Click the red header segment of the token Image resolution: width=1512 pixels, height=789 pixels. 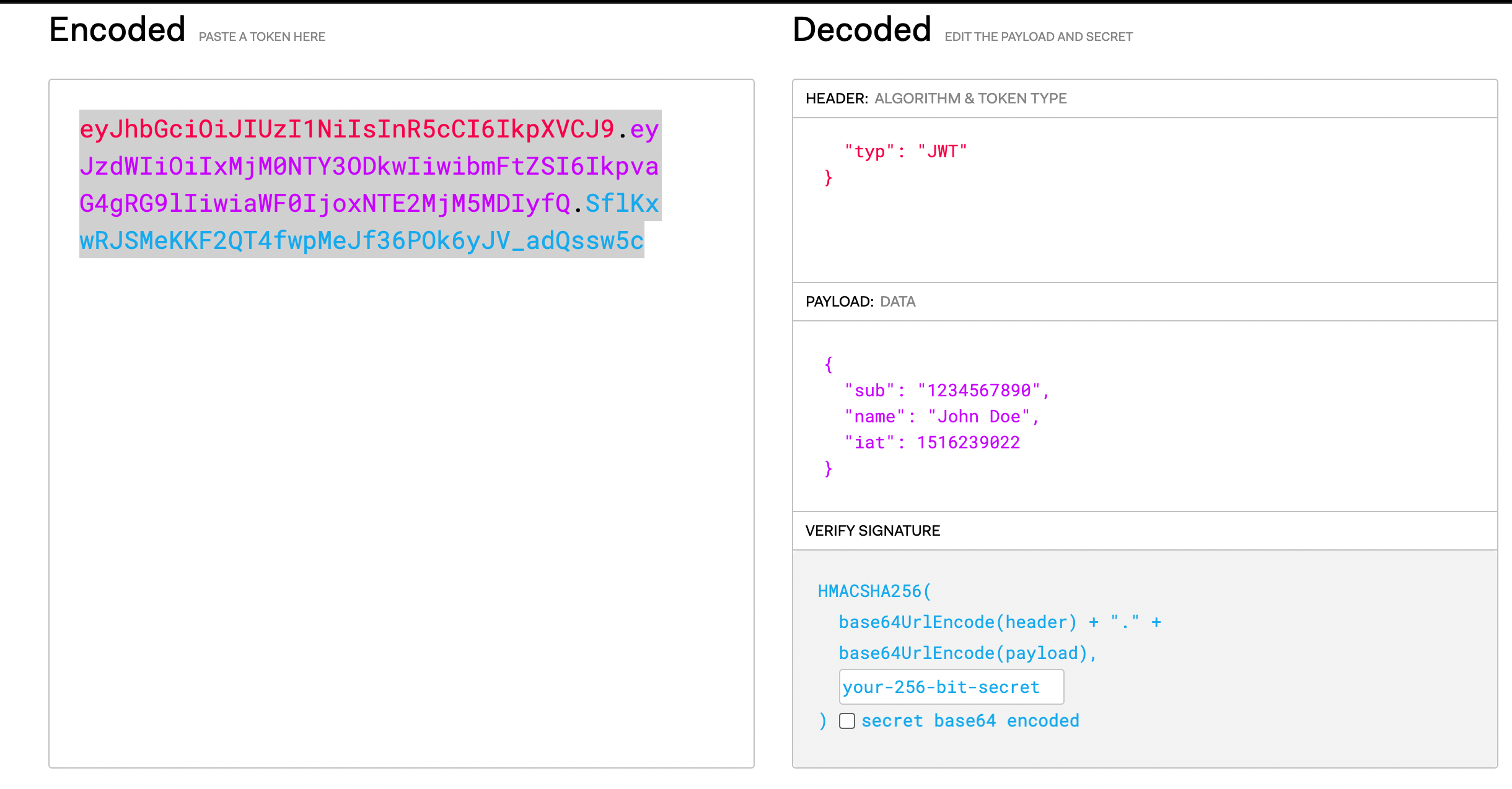pos(347,129)
